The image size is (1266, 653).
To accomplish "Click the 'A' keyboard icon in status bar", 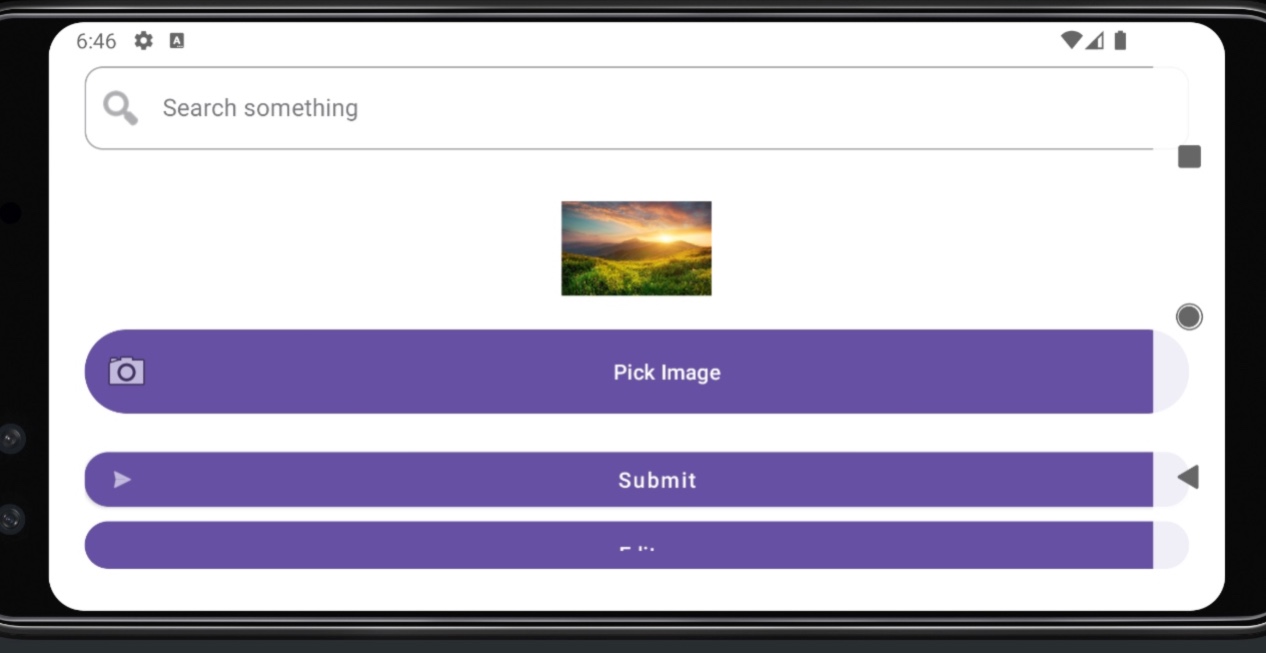I will [x=177, y=41].
